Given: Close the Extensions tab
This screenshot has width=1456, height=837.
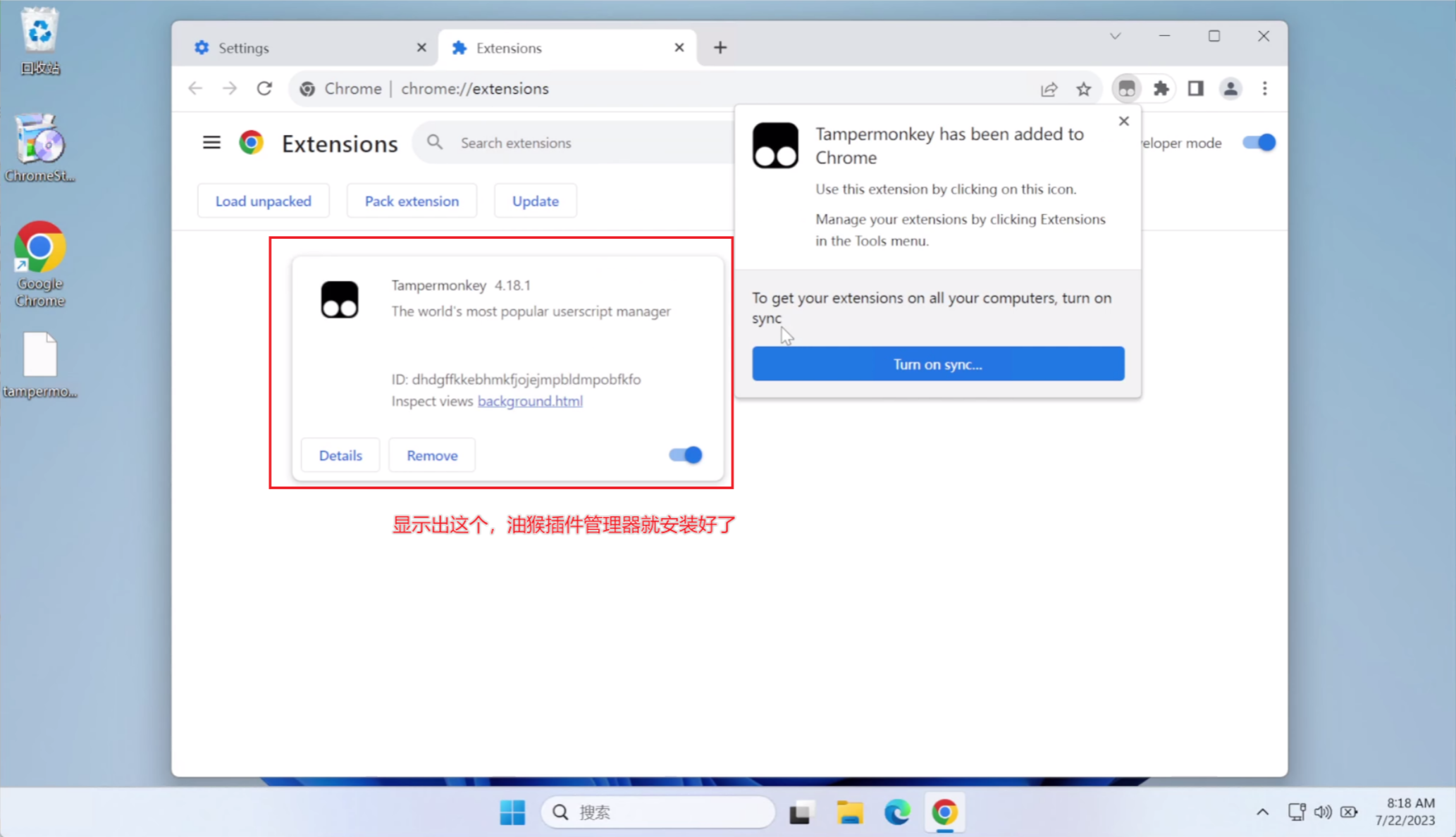Looking at the screenshot, I should click(x=679, y=47).
